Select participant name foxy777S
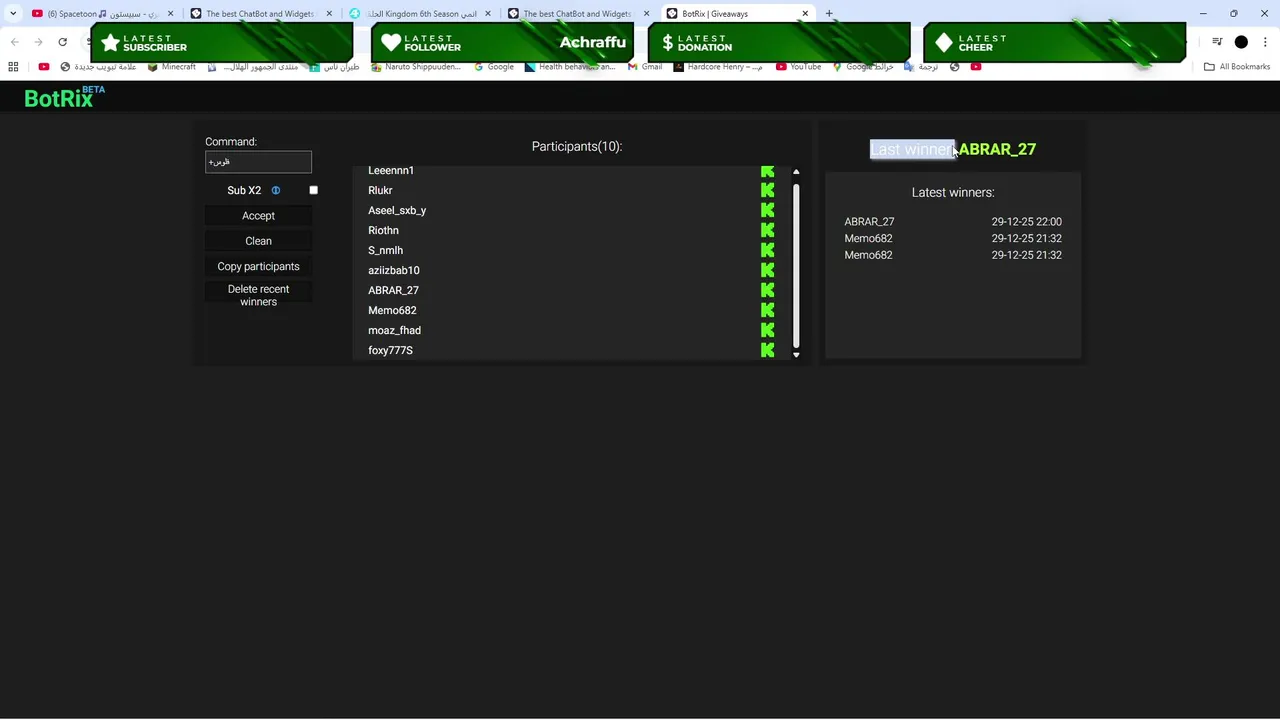1280x720 pixels. click(390, 350)
